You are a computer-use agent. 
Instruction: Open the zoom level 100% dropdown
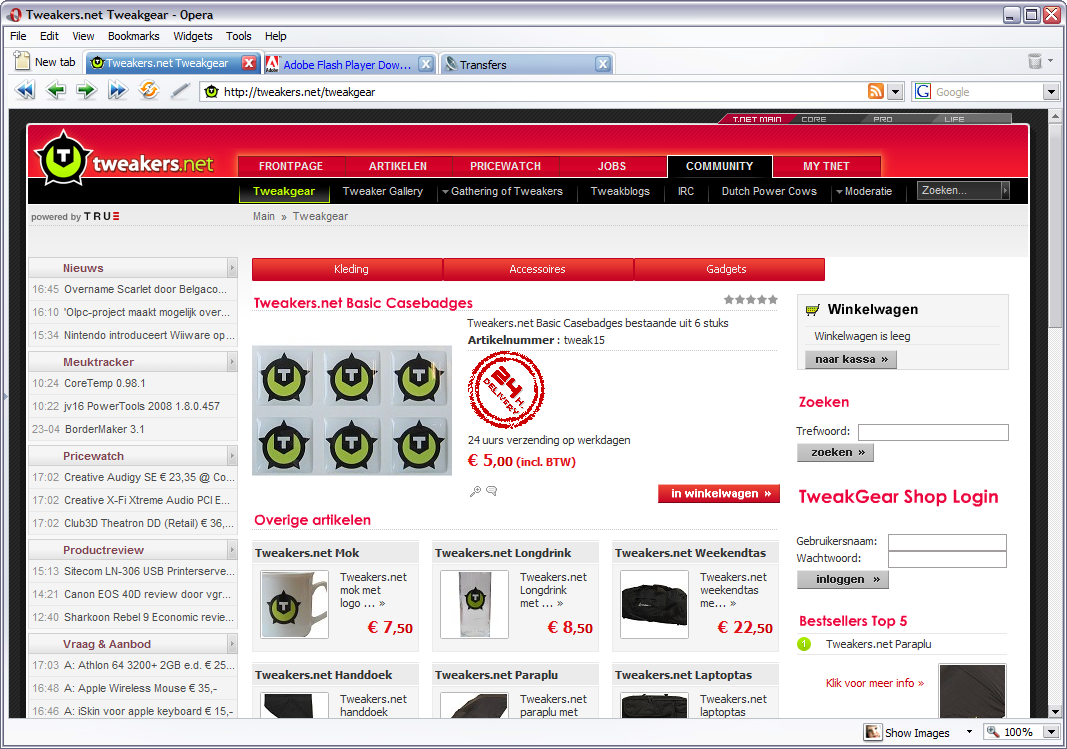click(x=1051, y=732)
